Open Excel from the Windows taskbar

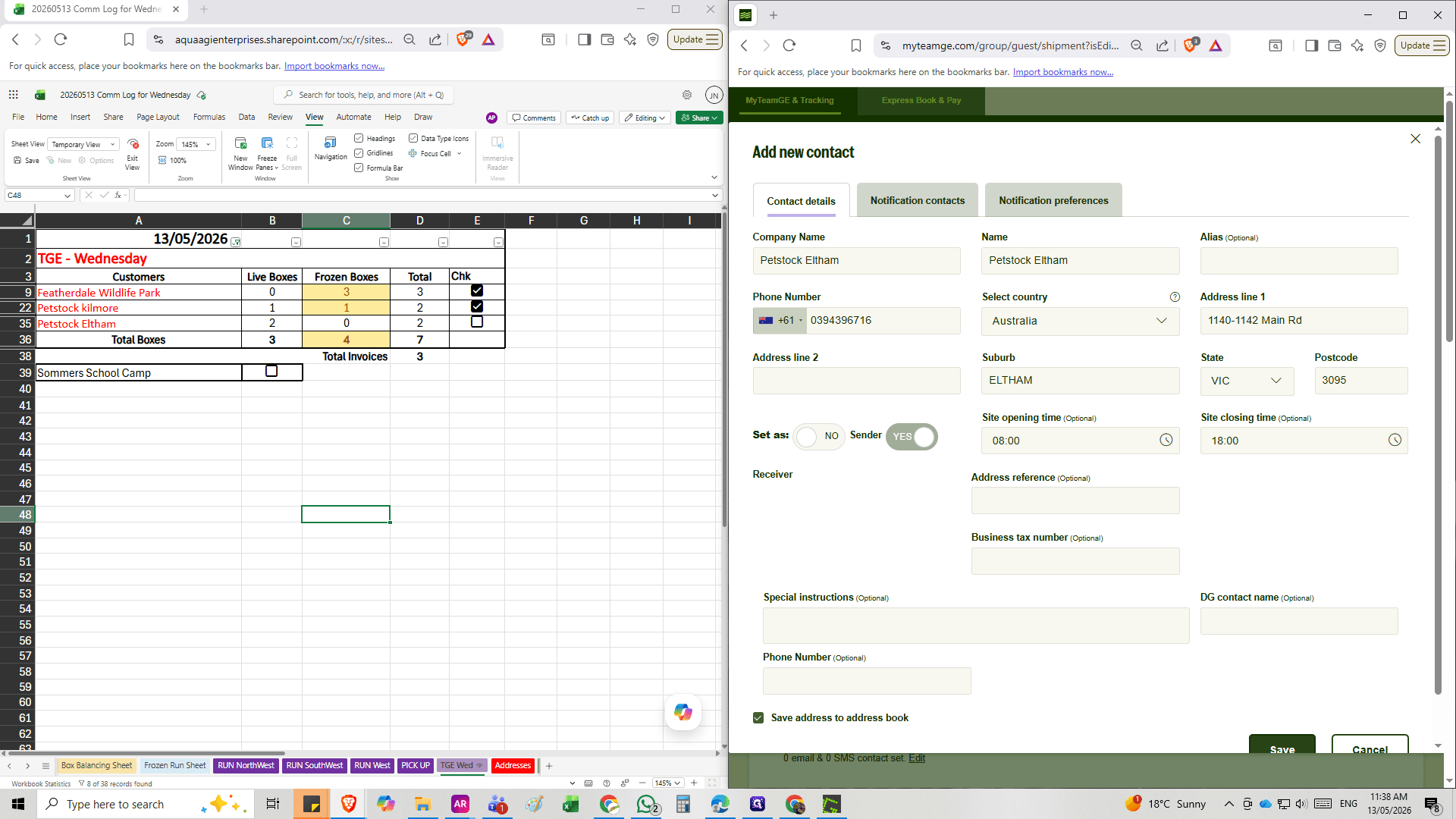point(570,804)
